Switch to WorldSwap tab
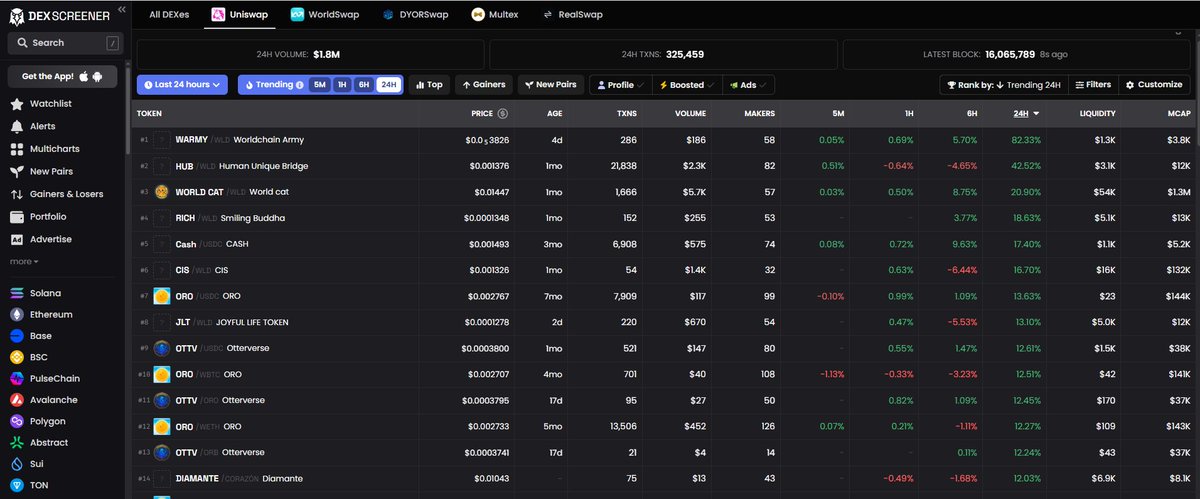Viewport: 1200px width, 499px height. (324, 15)
